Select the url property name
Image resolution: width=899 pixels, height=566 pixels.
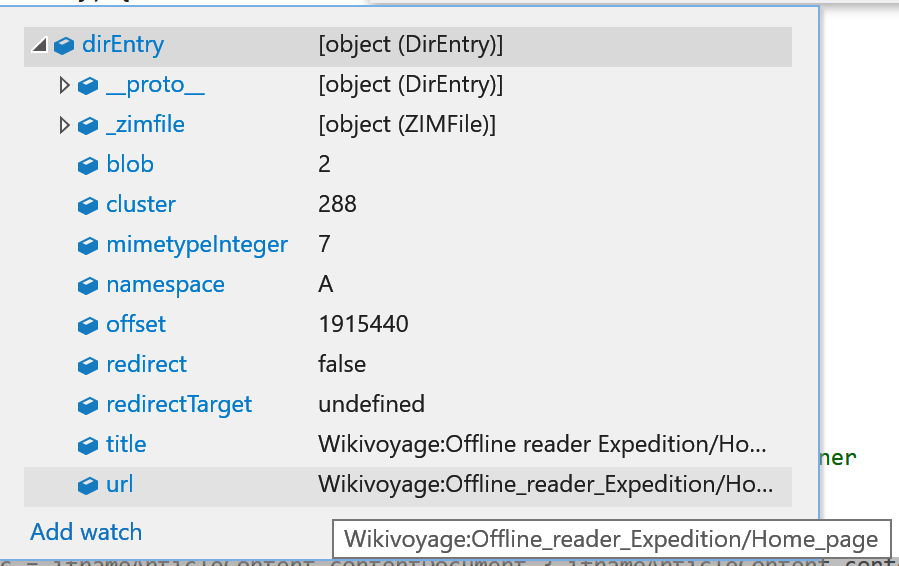tap(119, 485)
